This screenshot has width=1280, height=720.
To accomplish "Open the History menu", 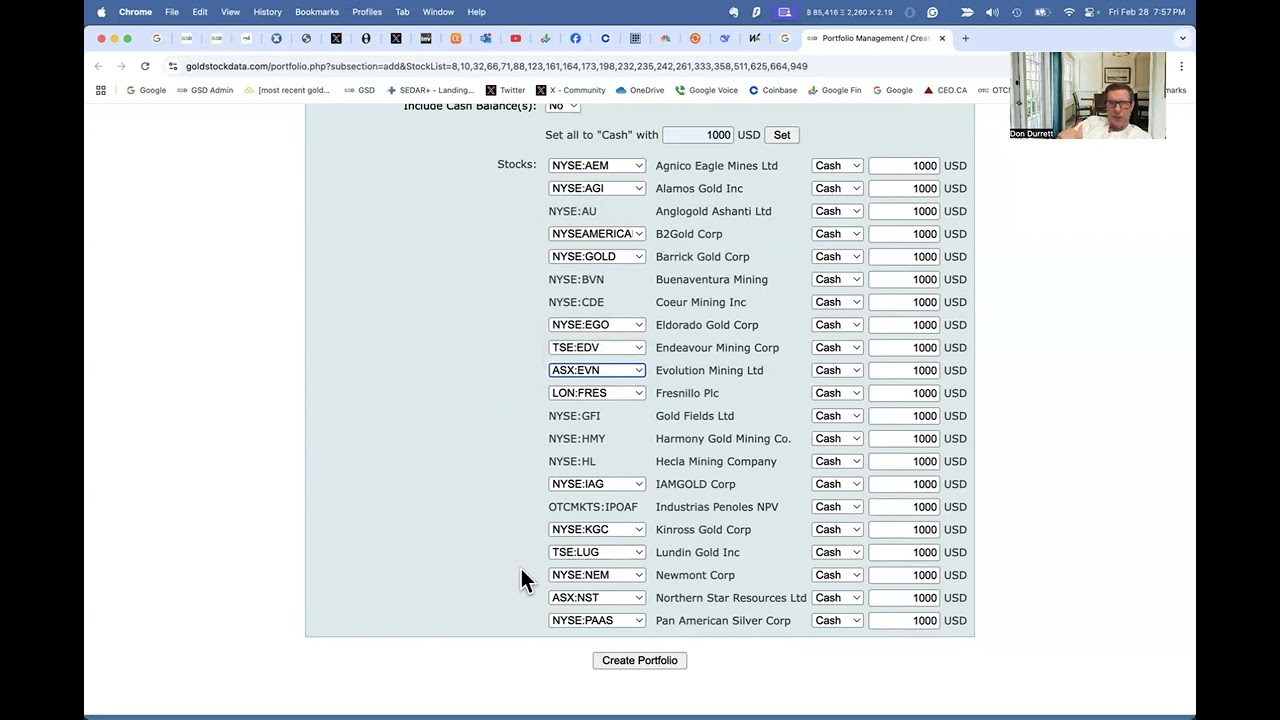I will pos(267,12).
